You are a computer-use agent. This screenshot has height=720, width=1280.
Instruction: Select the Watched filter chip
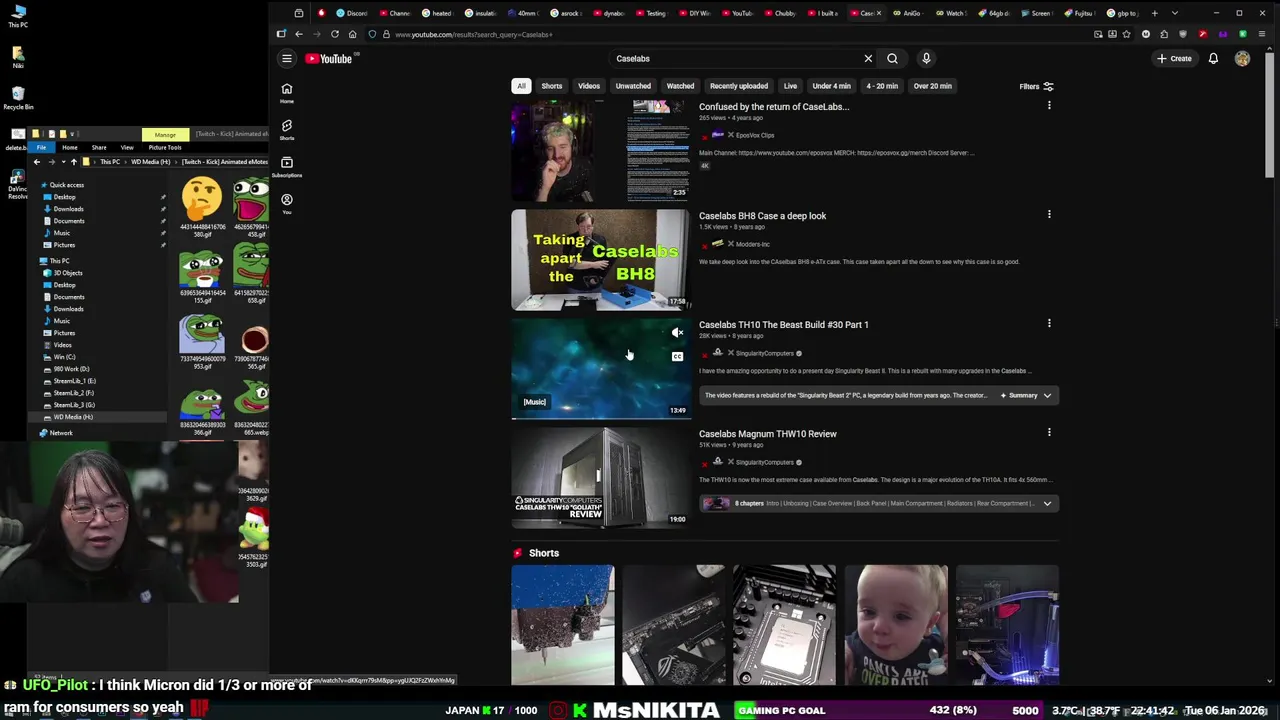pos(680,86)
